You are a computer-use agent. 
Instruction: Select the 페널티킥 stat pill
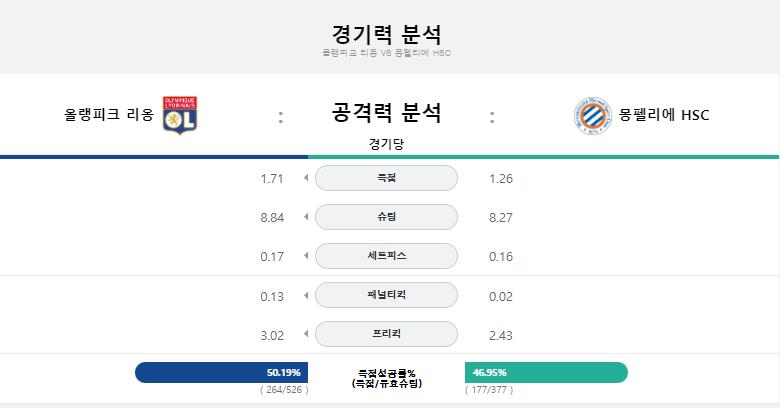point(387,295)
